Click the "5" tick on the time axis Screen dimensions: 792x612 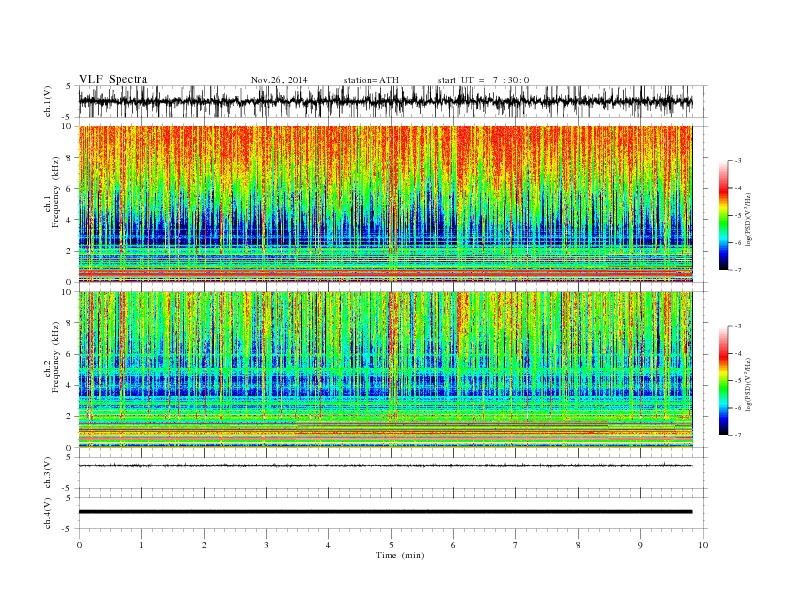point(391,545)
